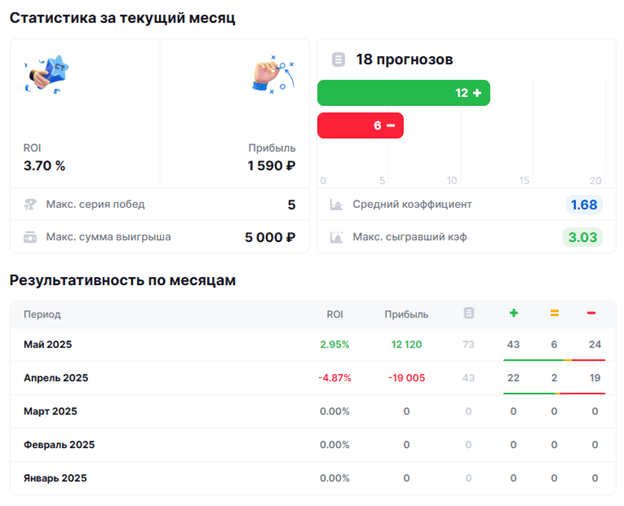Select the Май 2025 row label
This screenshot has width=624, height=506.
(x=48, y=344)
